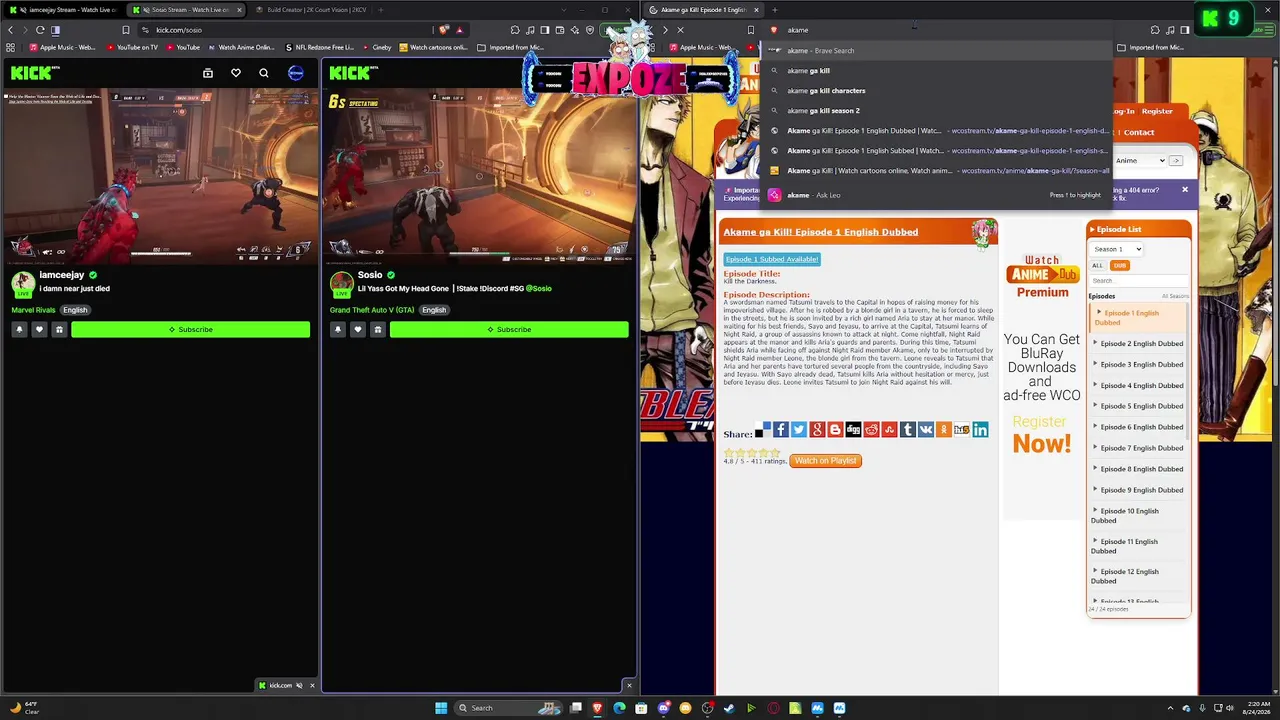This screenshot has height=720, width=1280.
Task: Click Episode 1 Dubbed Available link
Action: 772,259
